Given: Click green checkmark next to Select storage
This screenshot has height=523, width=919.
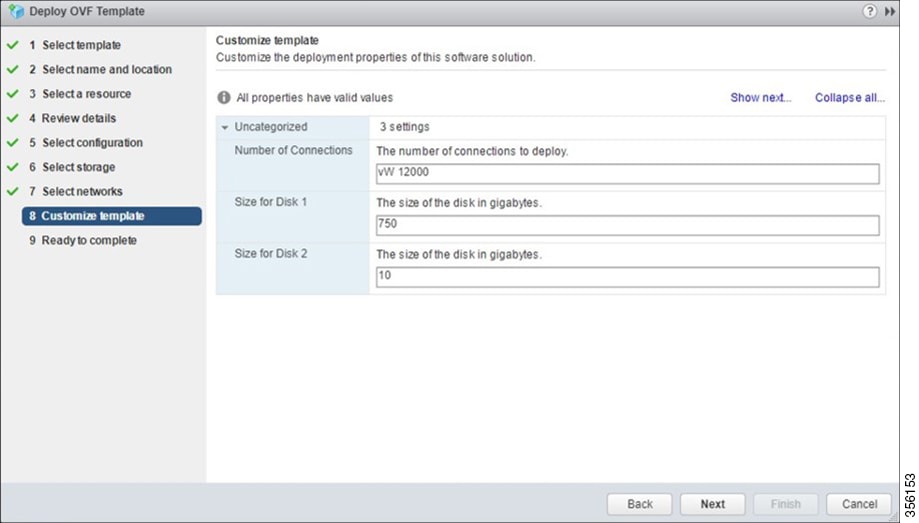Looking at the screenshot, I should 12,167.
